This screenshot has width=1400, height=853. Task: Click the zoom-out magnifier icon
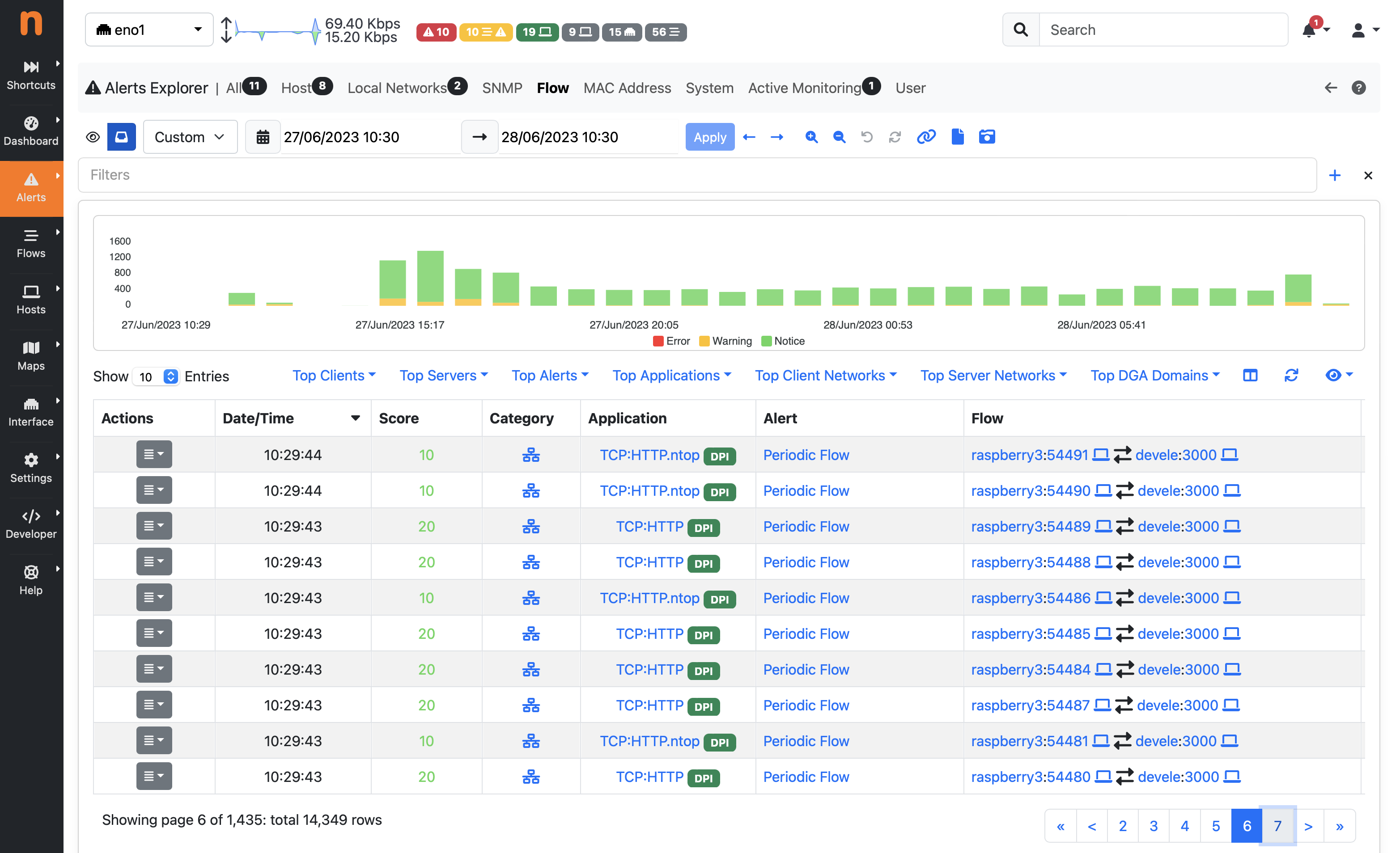839,137
